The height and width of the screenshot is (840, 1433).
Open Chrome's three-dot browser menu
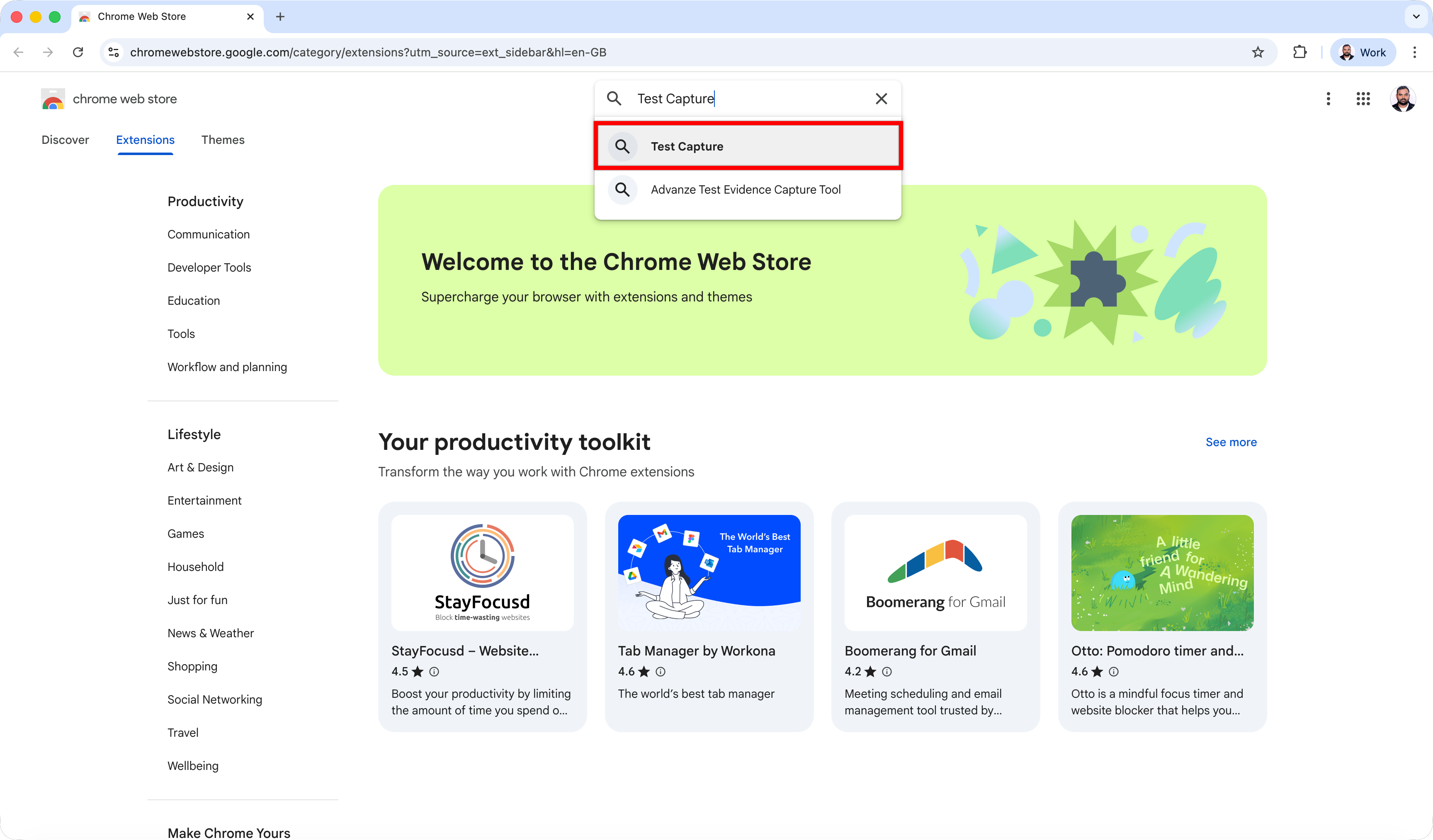click(x=1414, y=52)
